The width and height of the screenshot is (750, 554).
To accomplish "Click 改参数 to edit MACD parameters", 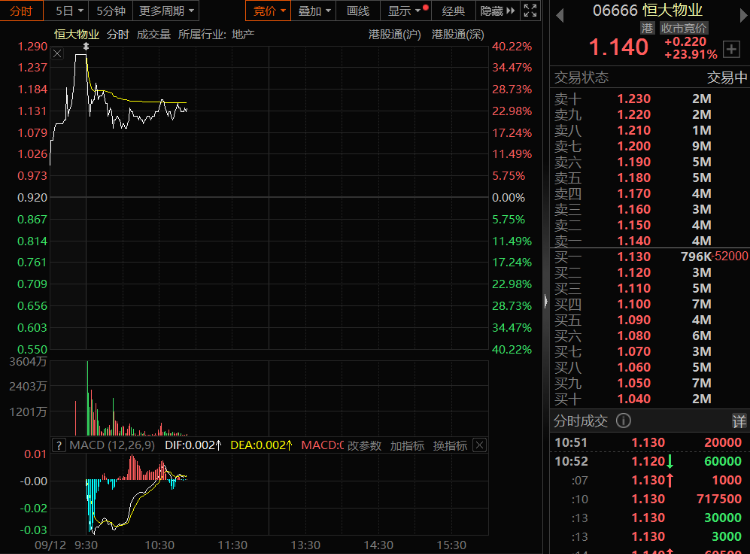I will click(x=364, y=446).
